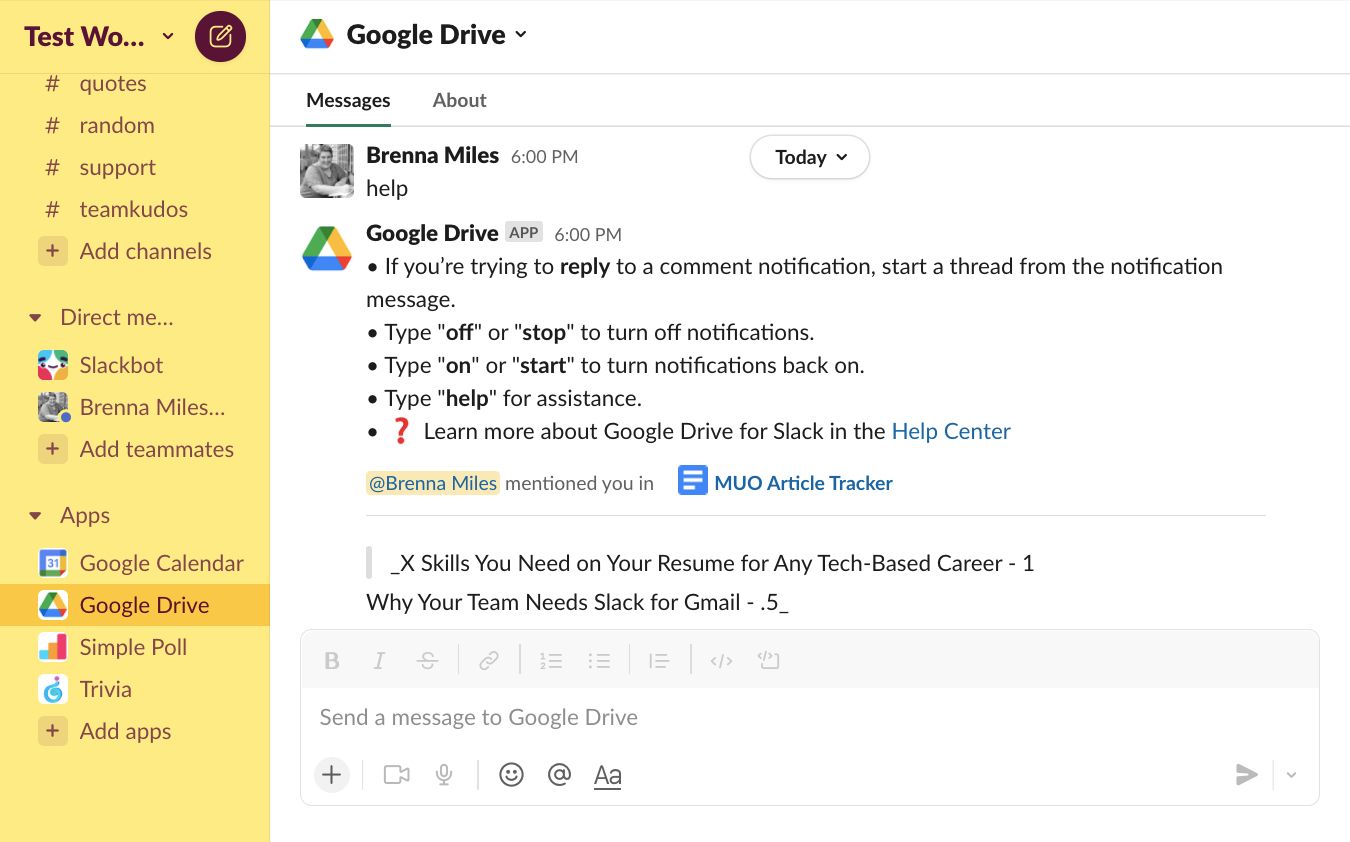The height and width of the screenshot is (842, 1350).
Task: Switch to the Messages tab
Action: (x=348, y=100)
